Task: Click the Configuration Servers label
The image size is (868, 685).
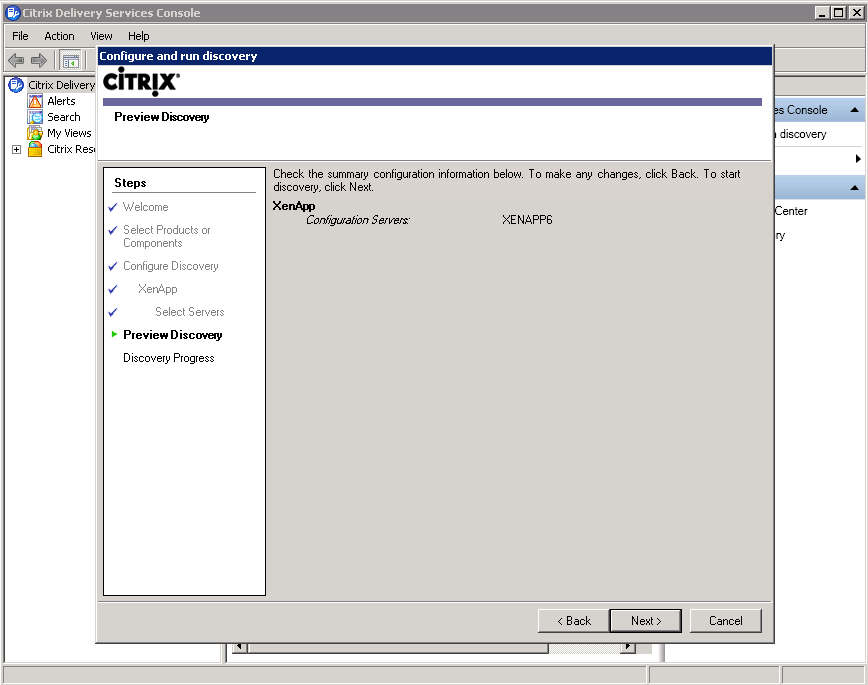Action: [358, 220]
